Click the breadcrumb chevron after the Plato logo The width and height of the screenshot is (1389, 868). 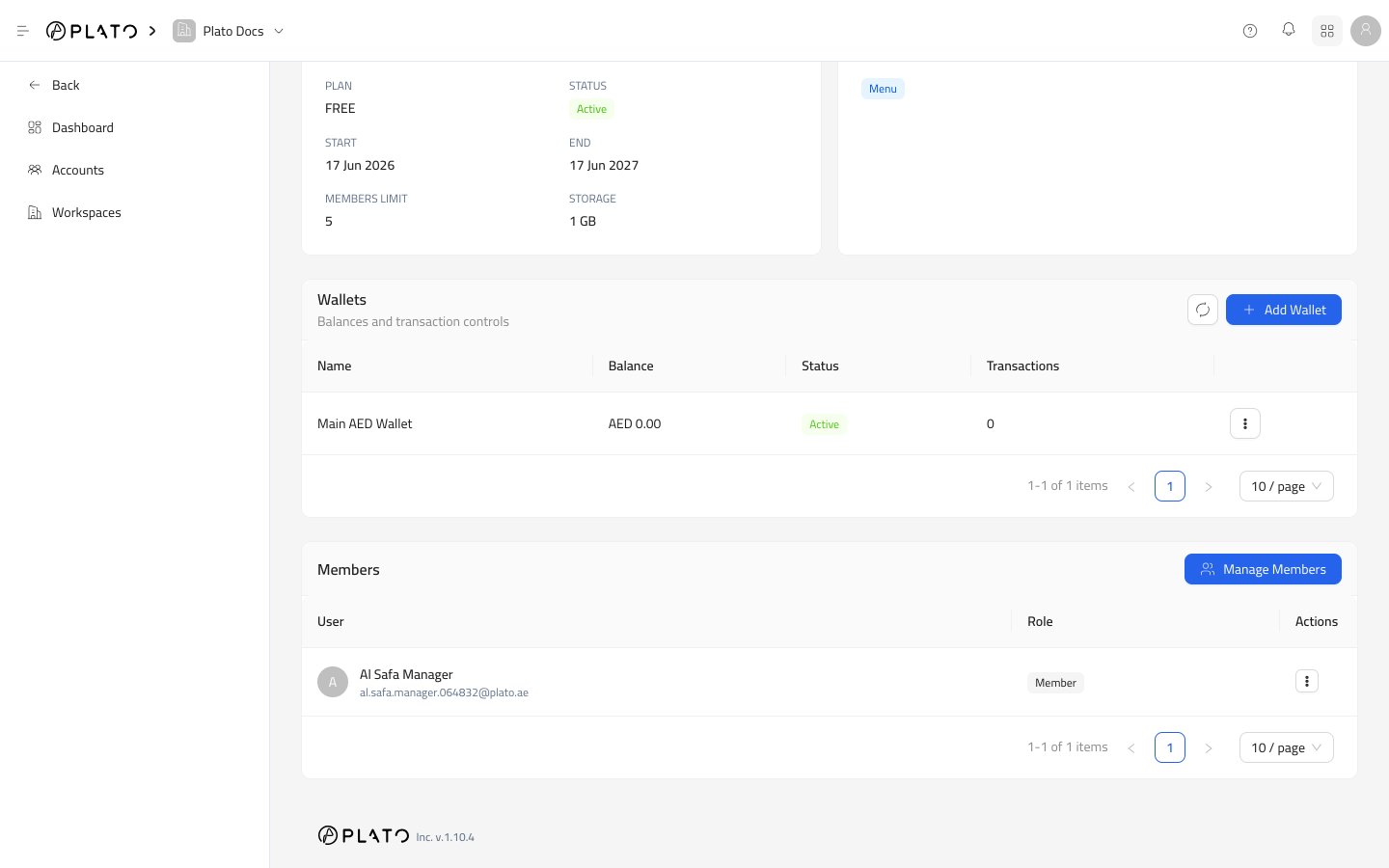152,31
